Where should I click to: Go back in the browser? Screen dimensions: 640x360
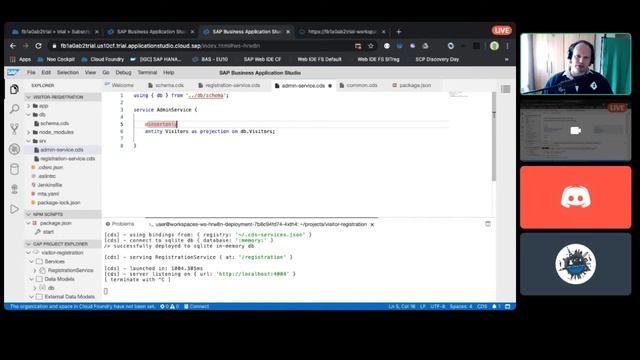(x=13, y=46)
